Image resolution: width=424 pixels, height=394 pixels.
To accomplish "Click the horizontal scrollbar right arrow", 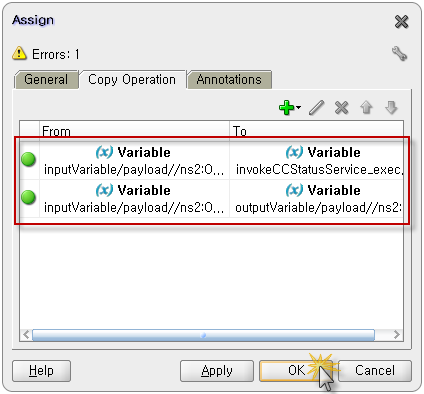I will coord(397,335).
